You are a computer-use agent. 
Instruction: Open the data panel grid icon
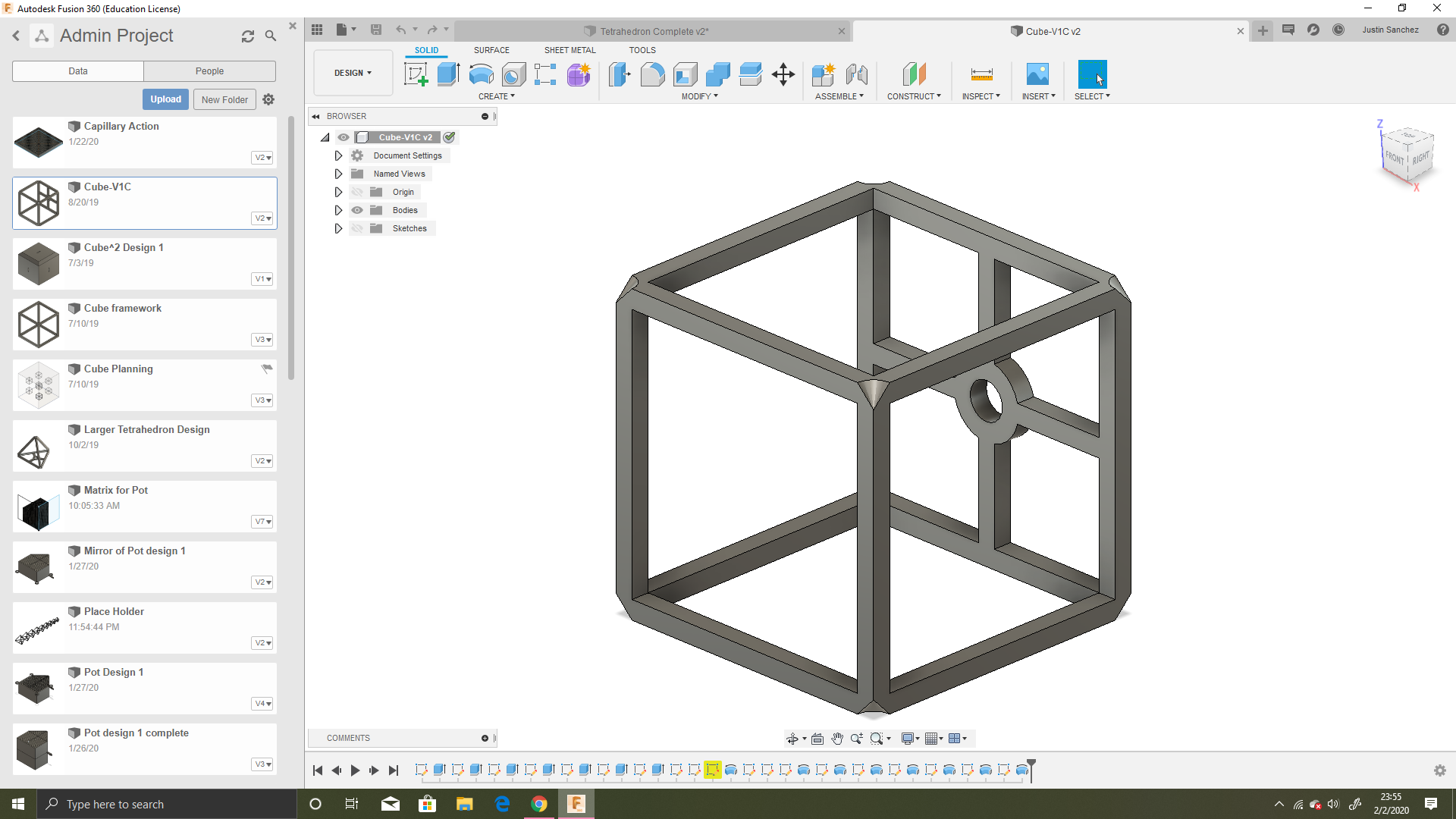tap(317, 30)
